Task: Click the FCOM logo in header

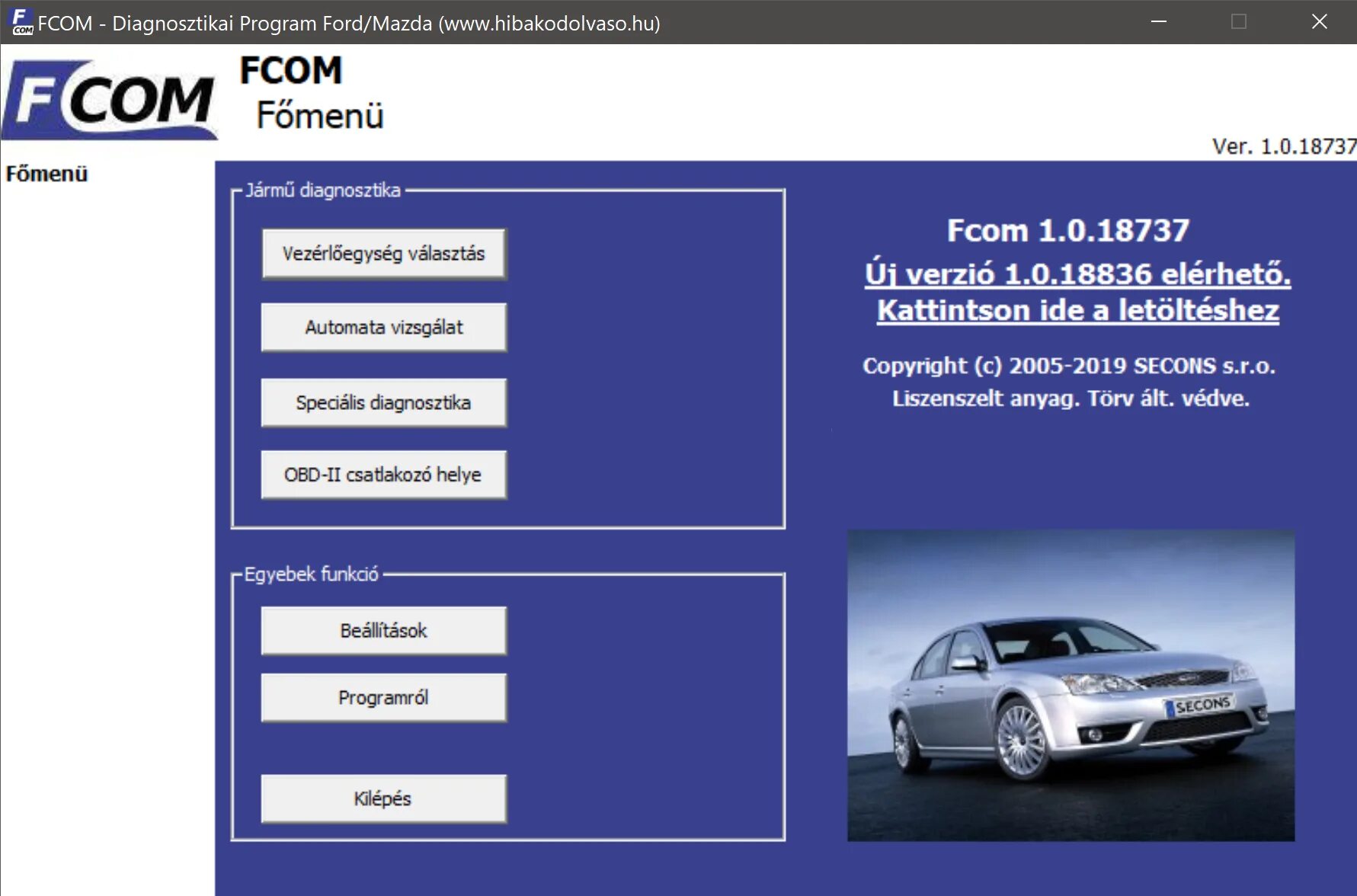Action: pos(110,100)
